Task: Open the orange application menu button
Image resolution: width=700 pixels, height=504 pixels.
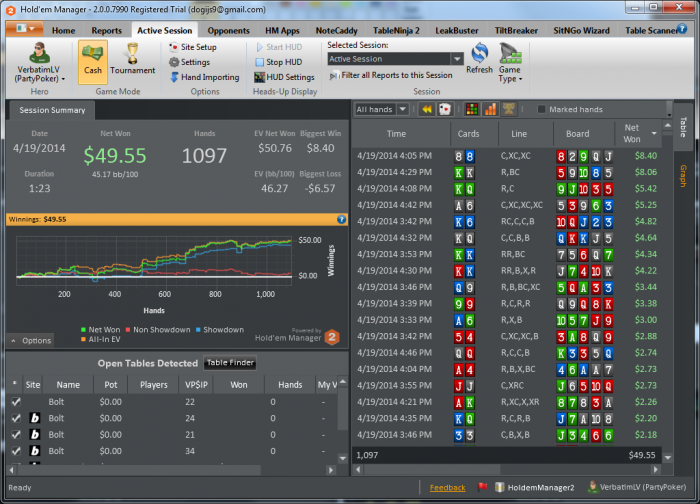Action: (25, 29)
